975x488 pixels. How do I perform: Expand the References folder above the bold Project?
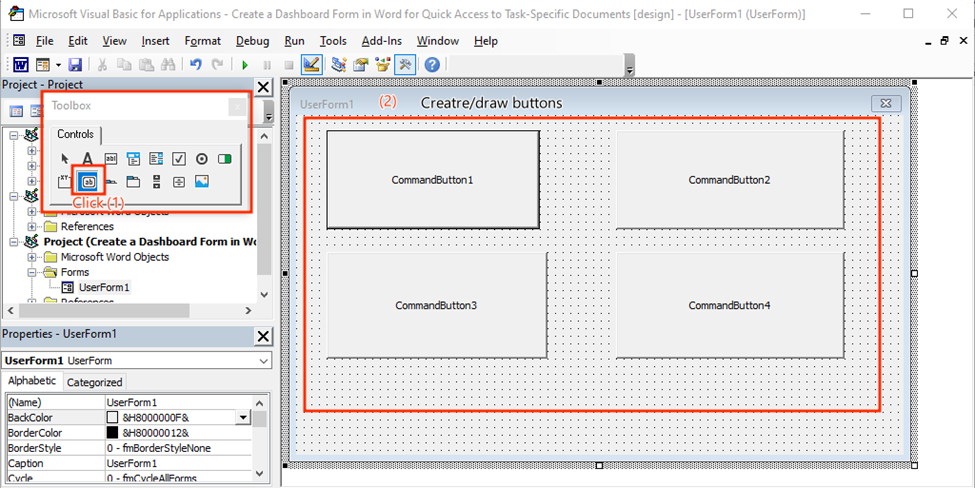(x=32, y=226)
